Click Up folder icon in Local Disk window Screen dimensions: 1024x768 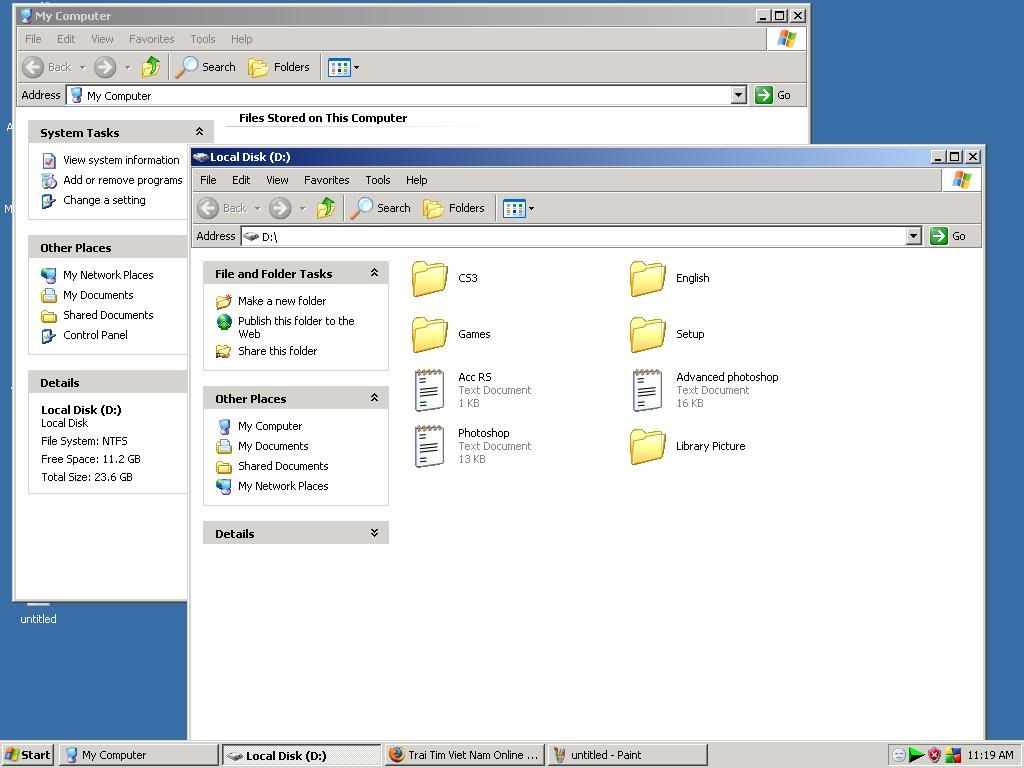coord(326,208)
